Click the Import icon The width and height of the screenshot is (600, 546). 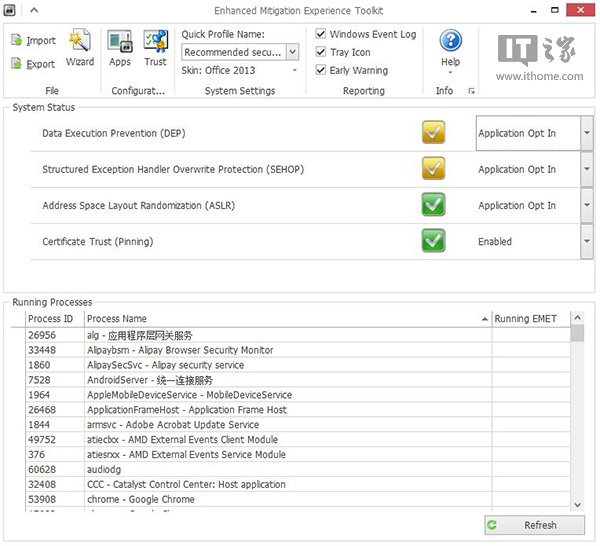(16, 40)
